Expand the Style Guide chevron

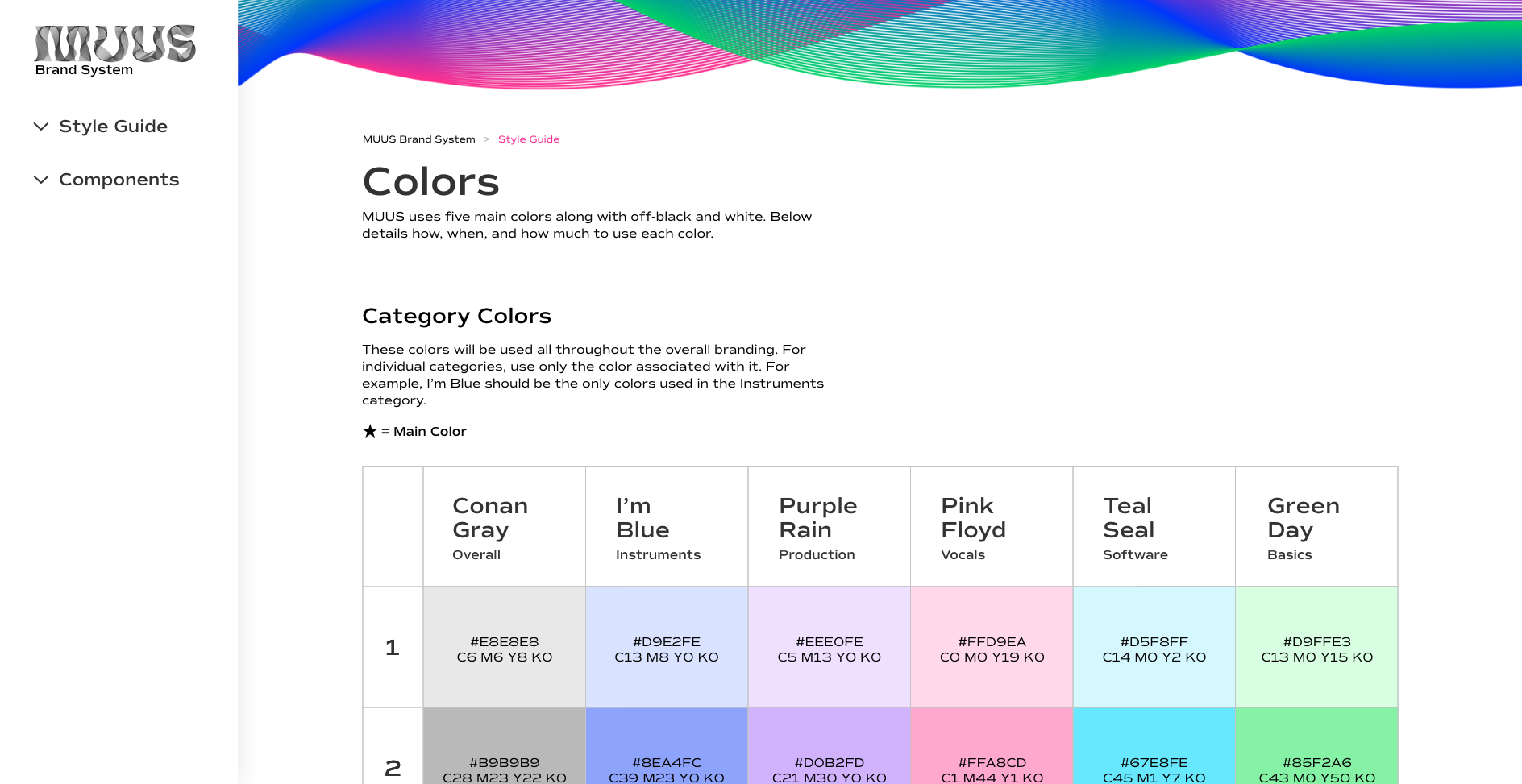41,127
